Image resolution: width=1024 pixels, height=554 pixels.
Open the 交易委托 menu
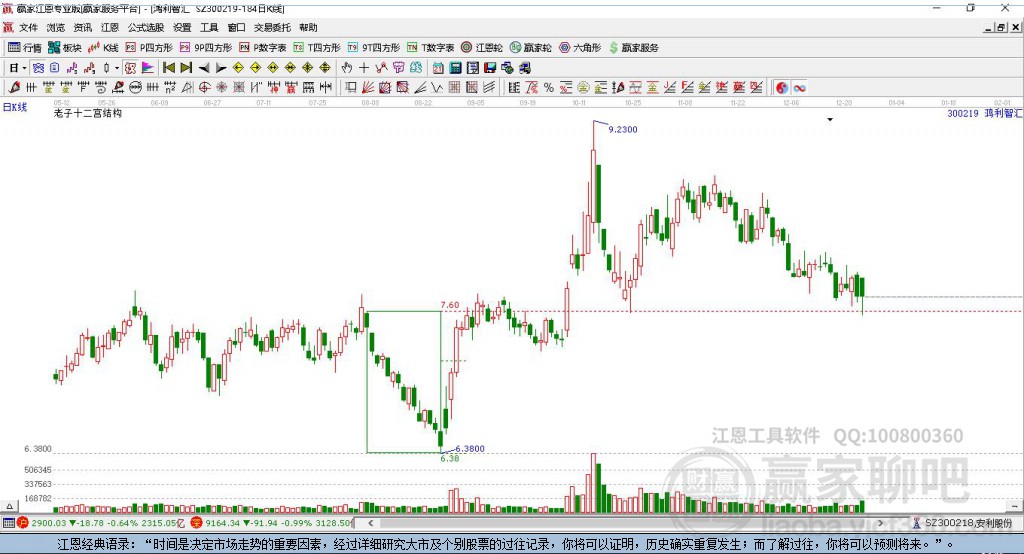tap(272, 27)
